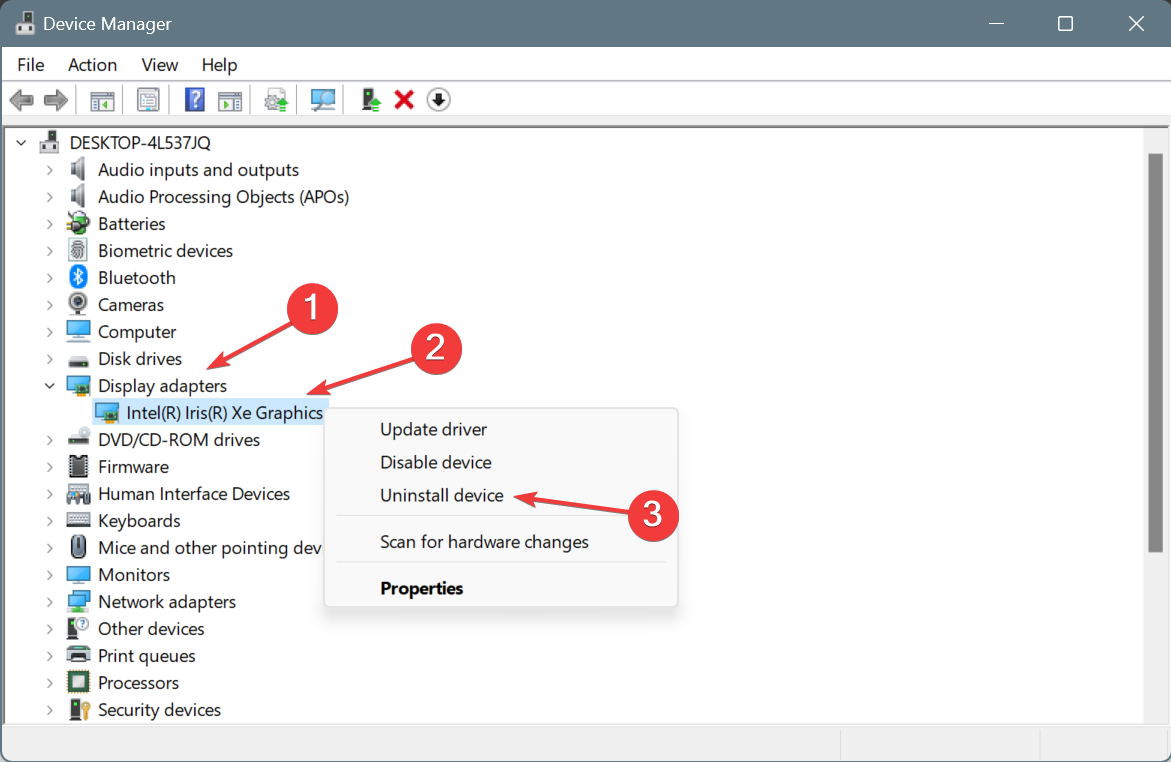This screenshot has width=1171, height=762.
Task: Click the Bluetooth category icon
Action: click(x=78, y=277)
